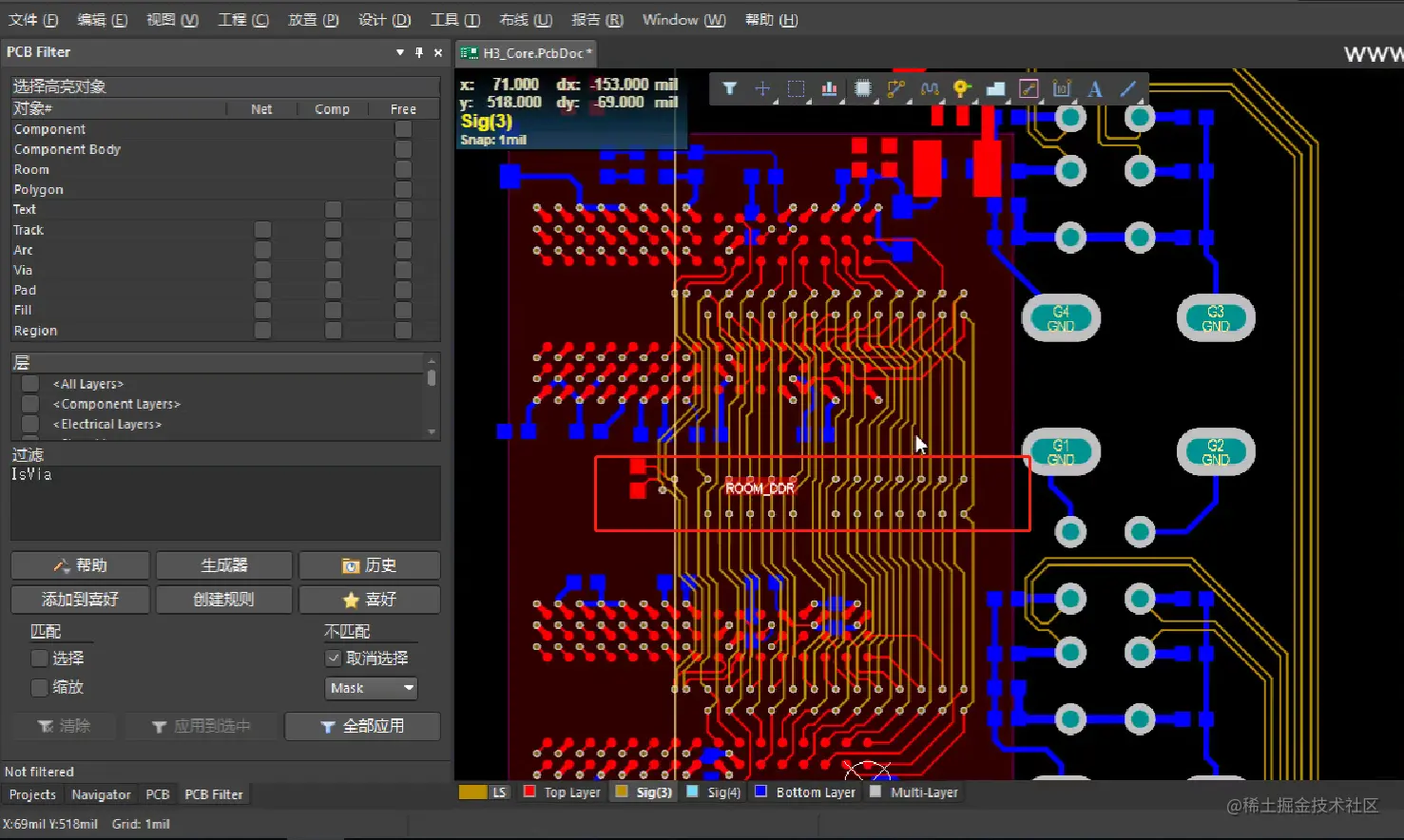Select the place polygon fill icon

click(x=993, y=88)
